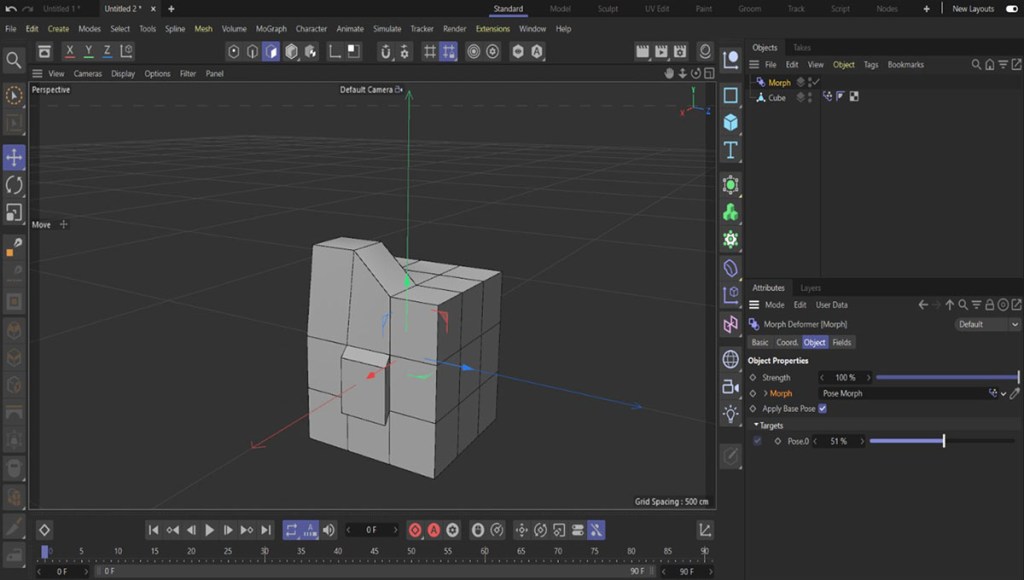Click the Pose.0 strength slider
This screenshot has width=1024, height=580.
pyautogui.click(x=907, y=441)
